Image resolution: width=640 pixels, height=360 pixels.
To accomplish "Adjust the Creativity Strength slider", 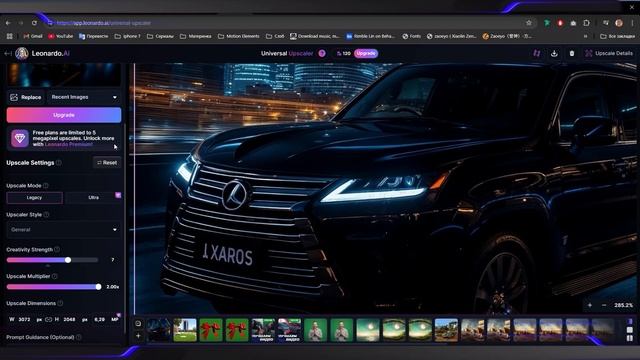I will pos(52,260).
